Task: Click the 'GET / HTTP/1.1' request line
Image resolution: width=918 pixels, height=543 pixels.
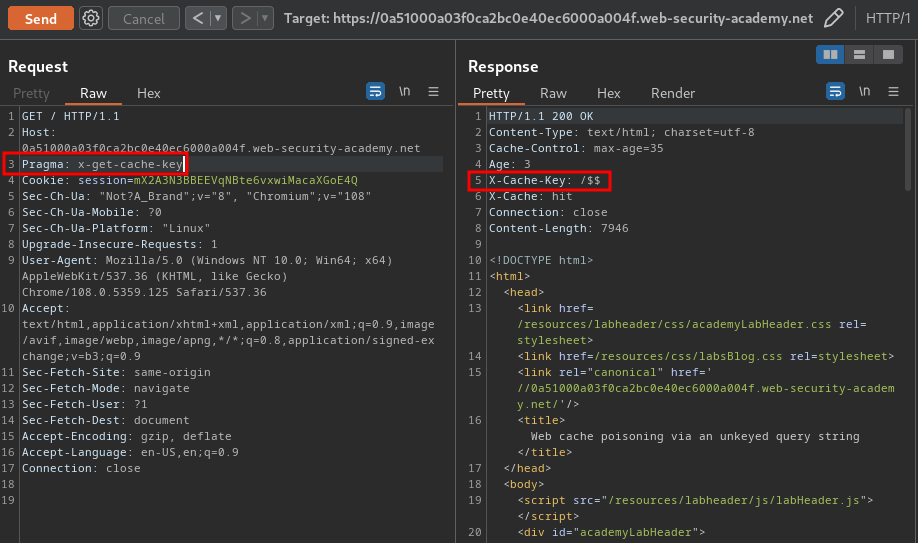Action: point(71,116)
